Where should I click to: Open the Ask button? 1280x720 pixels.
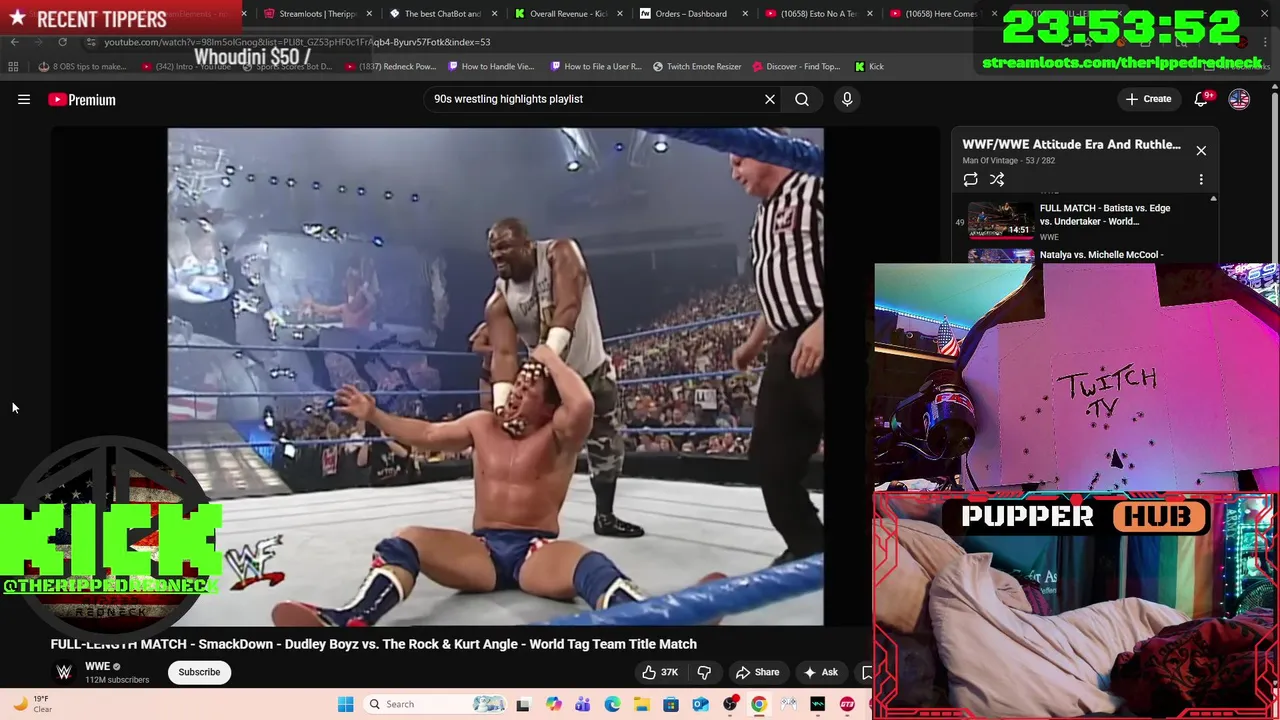point(820,672)
